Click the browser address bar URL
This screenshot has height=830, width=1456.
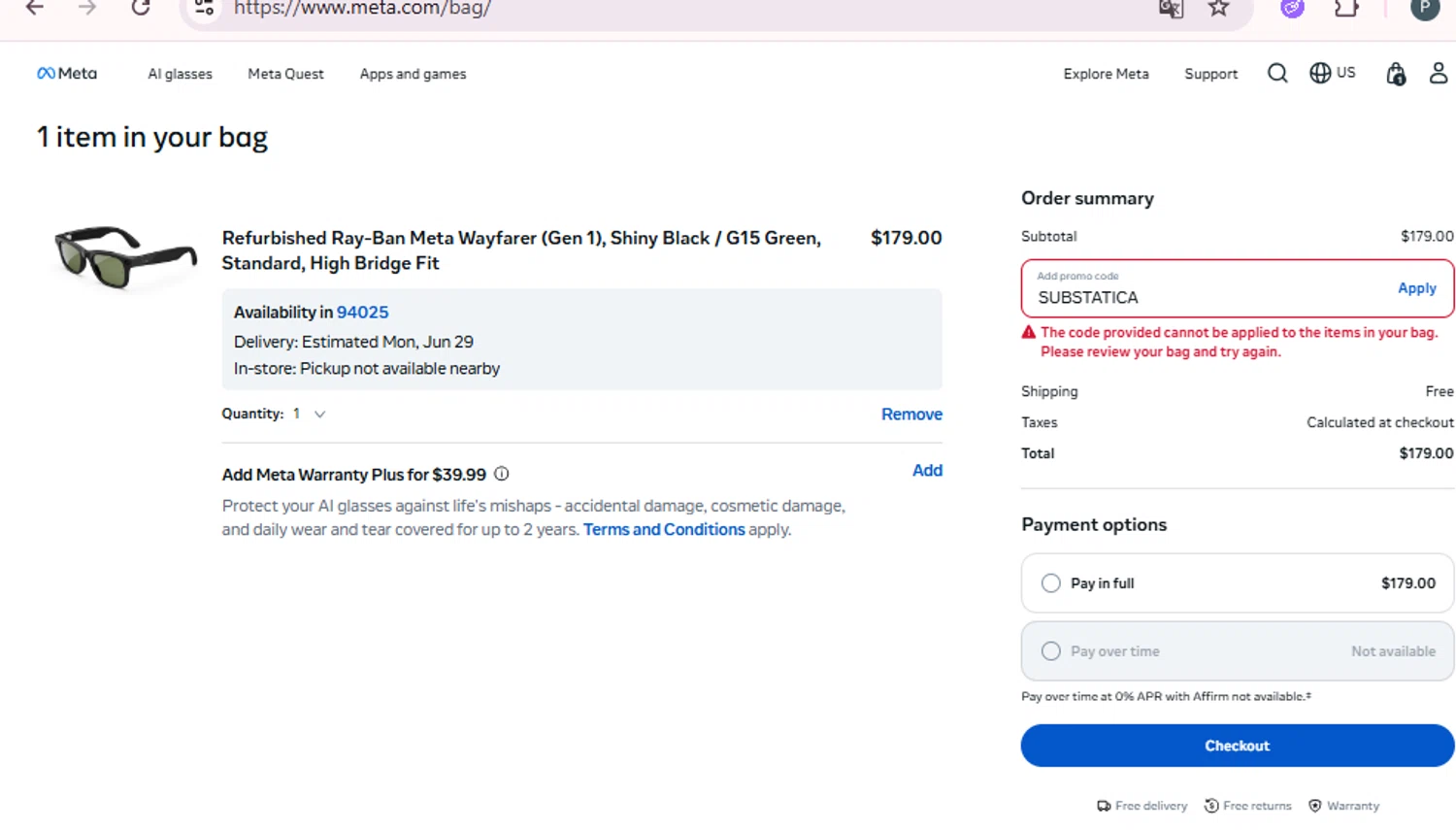[362, 9]
